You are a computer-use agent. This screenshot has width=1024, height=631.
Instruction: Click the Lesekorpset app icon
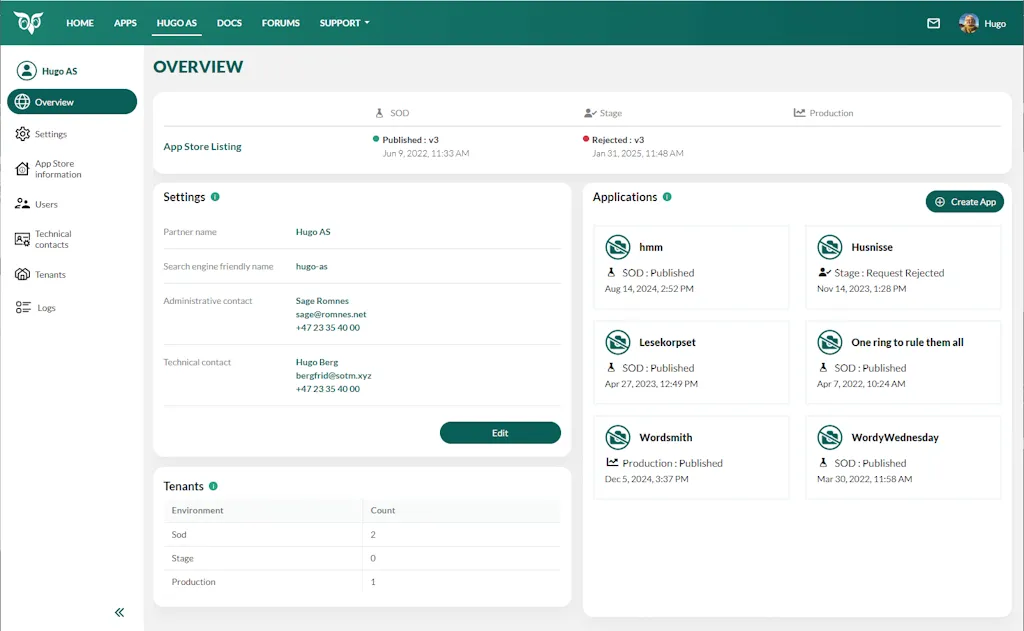pyautogui.click(x=618, y=342)
